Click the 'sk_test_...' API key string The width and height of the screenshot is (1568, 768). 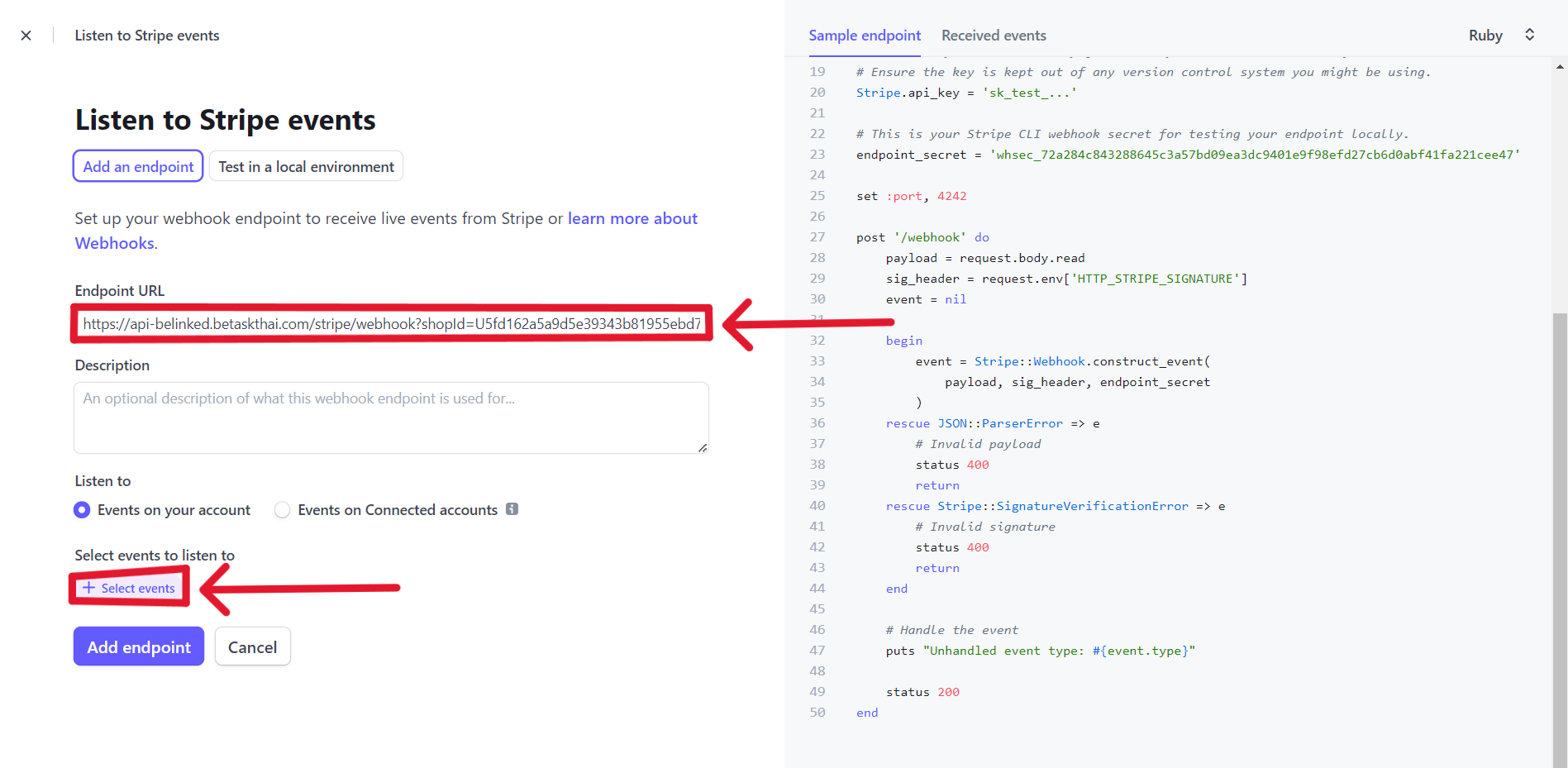pos(1029,93)
